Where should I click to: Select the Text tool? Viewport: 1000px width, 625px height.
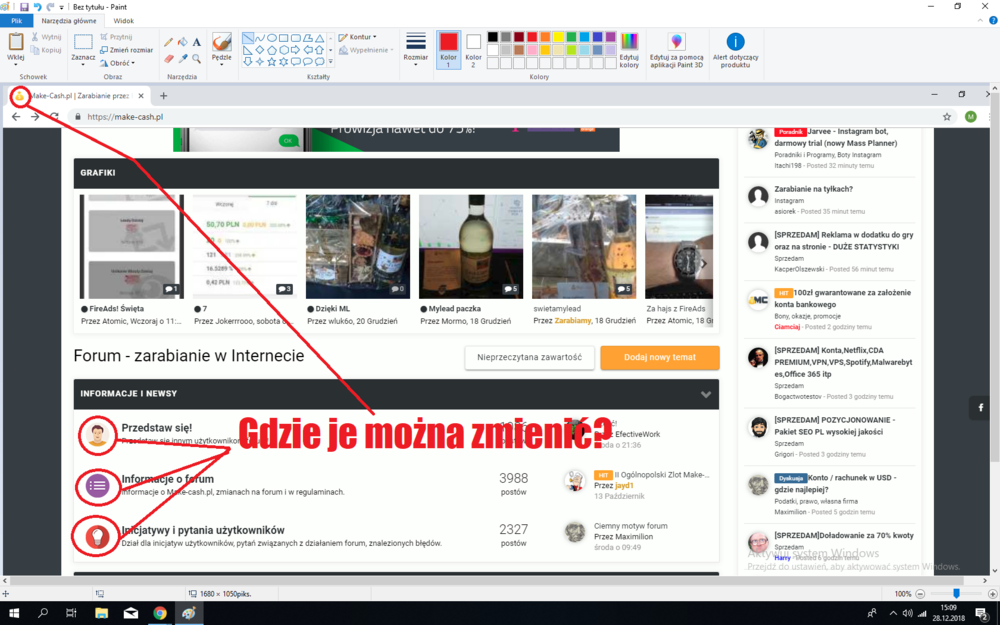click(x=197, y=43)
